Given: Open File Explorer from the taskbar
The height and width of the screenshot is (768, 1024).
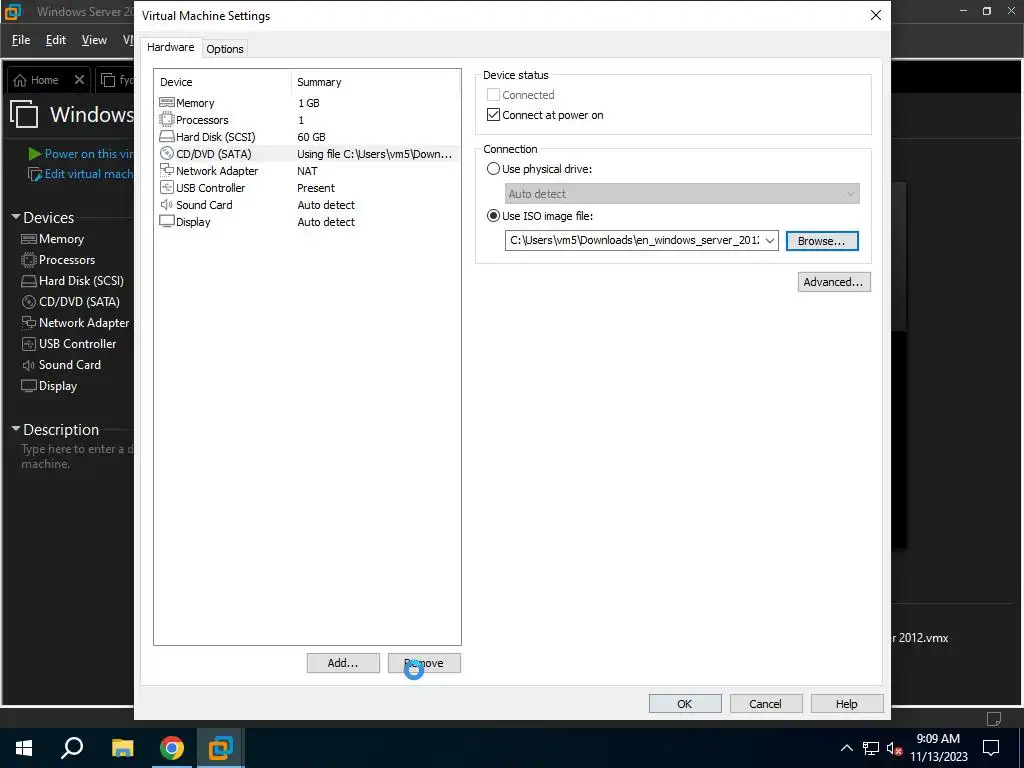Looking at the screenshot, I should click(x=122, y=748).
